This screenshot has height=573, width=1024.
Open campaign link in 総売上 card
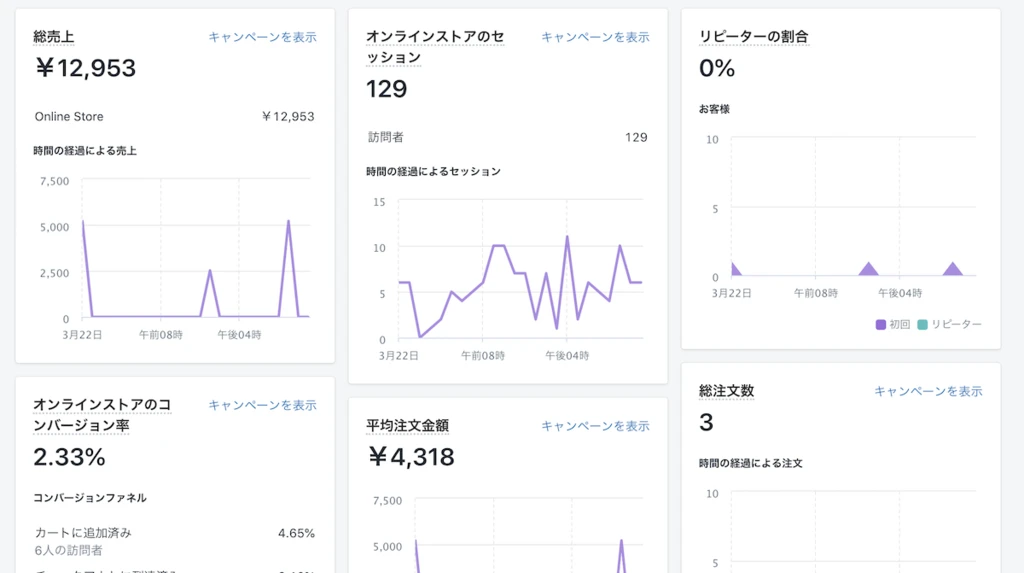tap(262, 37)
